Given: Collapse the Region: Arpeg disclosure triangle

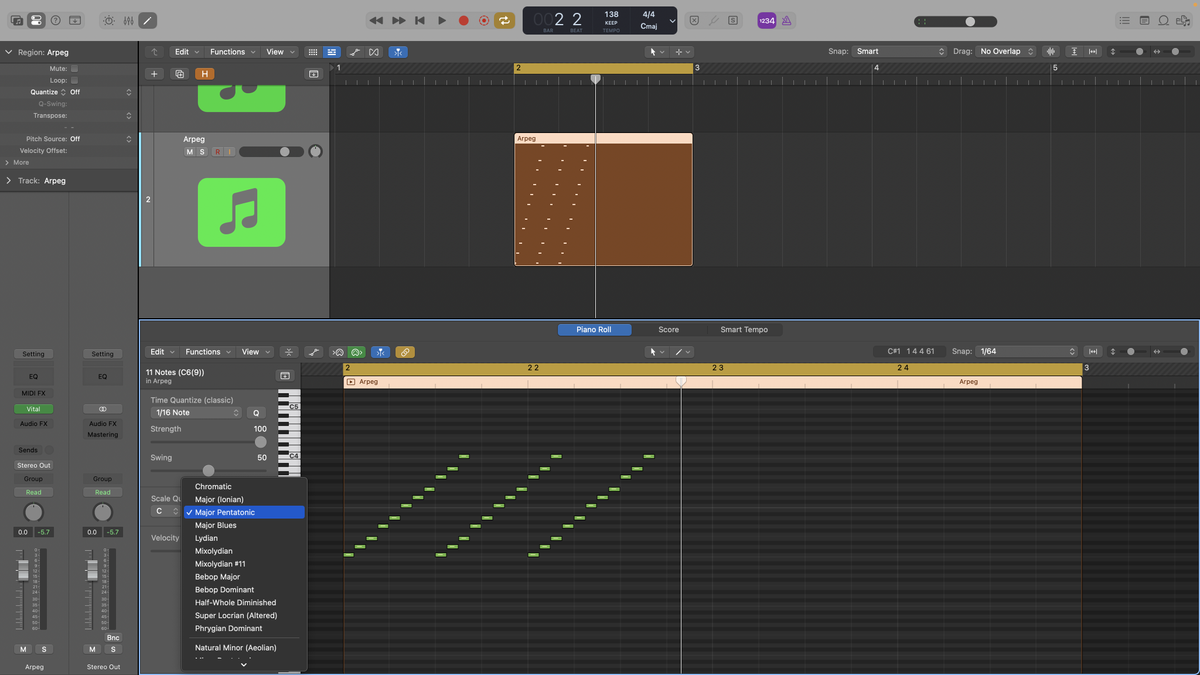Looking at the screenshot, I should pyautogui.click(x=9, y=51).
